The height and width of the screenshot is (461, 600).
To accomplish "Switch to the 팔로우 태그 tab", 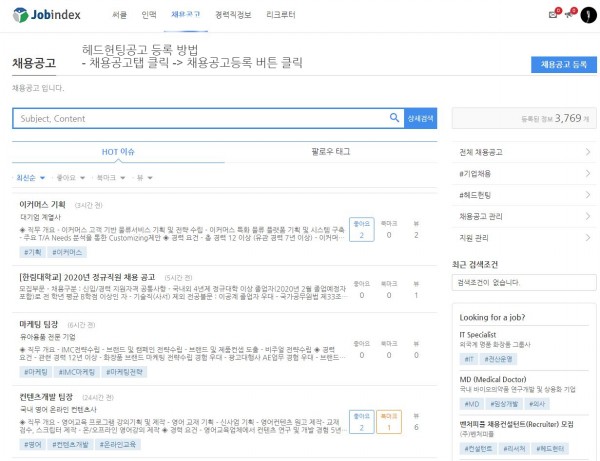I will (331, 152).
